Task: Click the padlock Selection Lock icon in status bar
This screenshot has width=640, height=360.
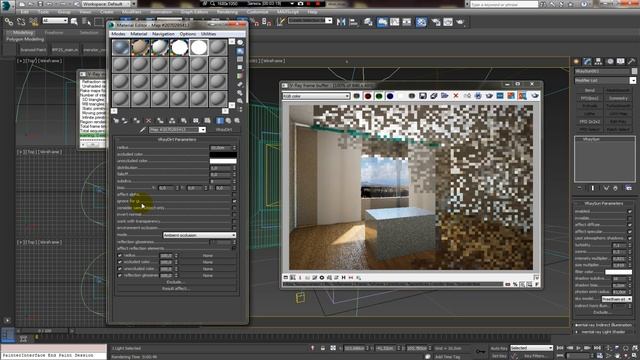Action: point(323,348)
